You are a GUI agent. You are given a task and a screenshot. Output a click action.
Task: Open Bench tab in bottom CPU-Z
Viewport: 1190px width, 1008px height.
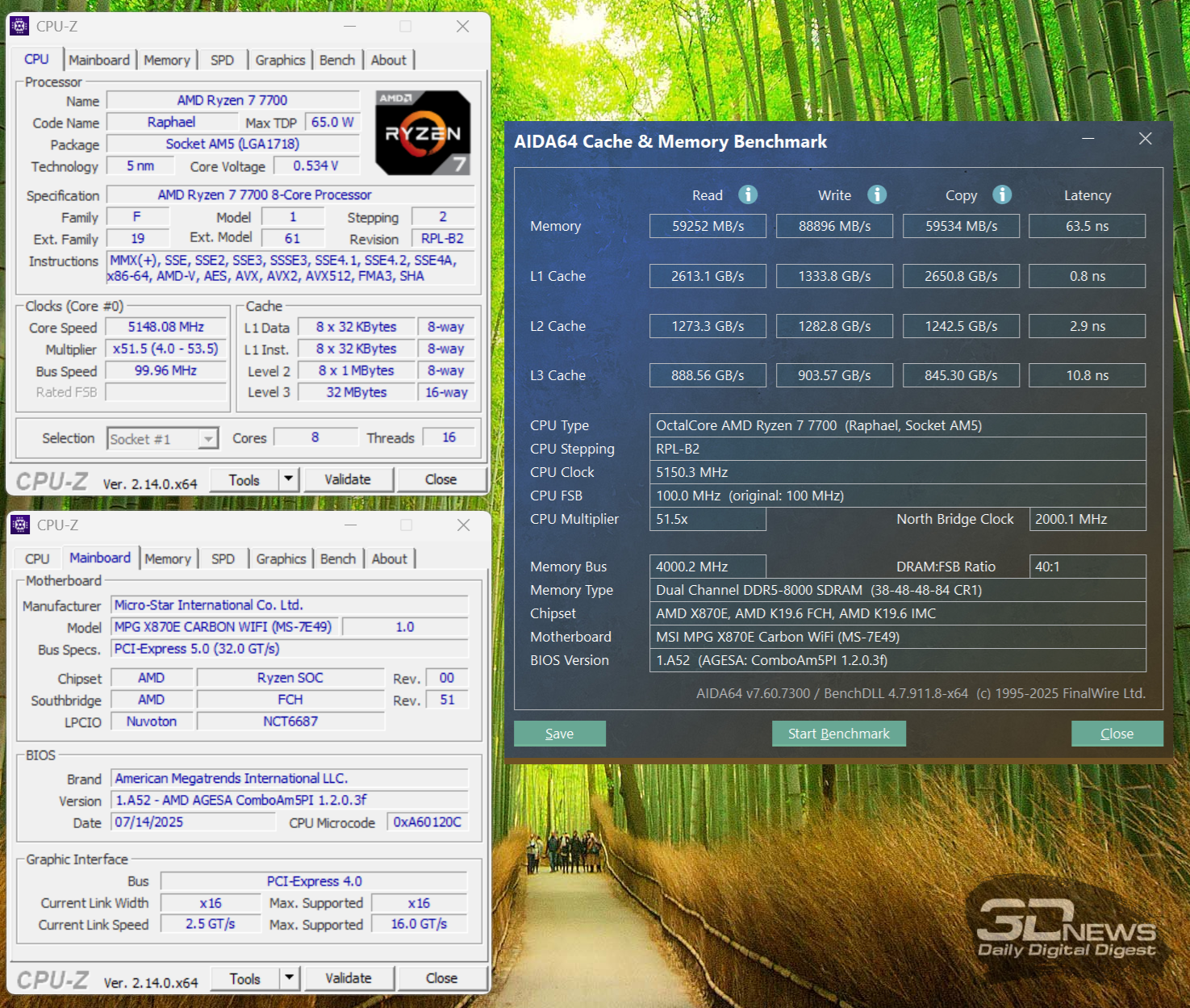[338, 559]
